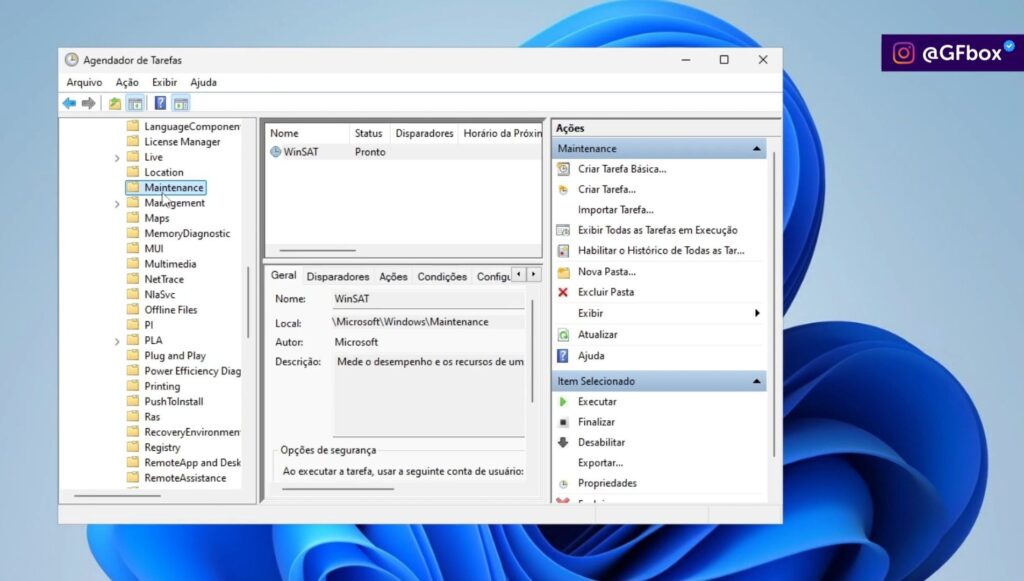Choose Criar Tarefa... in the actions pane
The width and height of the screenshot is (1024, 581).
click(x=607, y=189)
